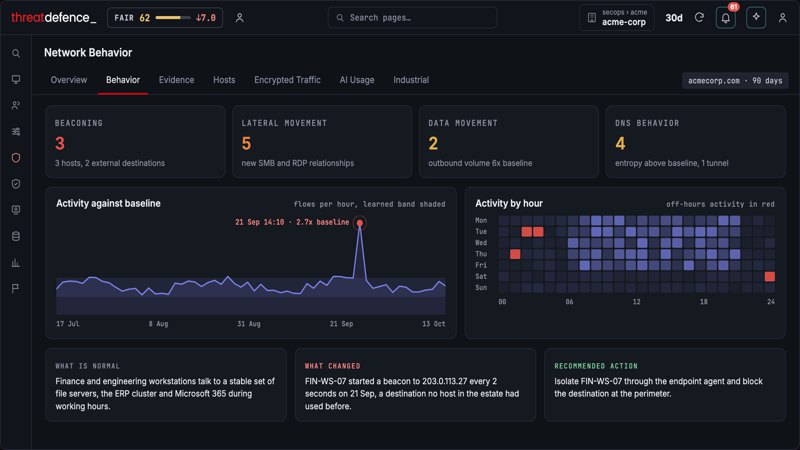Click the threatdefence logo
The height and width of the screenshot is (450, 800).
[54, 18]
